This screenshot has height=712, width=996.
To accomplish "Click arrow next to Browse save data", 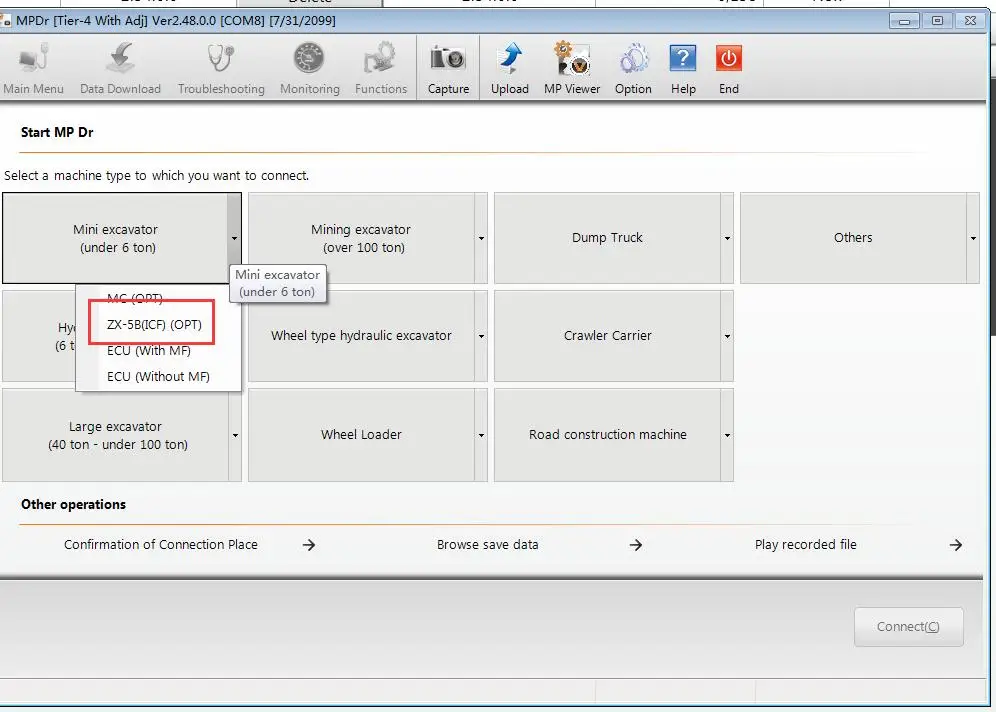I will pyautogui.click(x=635, y=545).
